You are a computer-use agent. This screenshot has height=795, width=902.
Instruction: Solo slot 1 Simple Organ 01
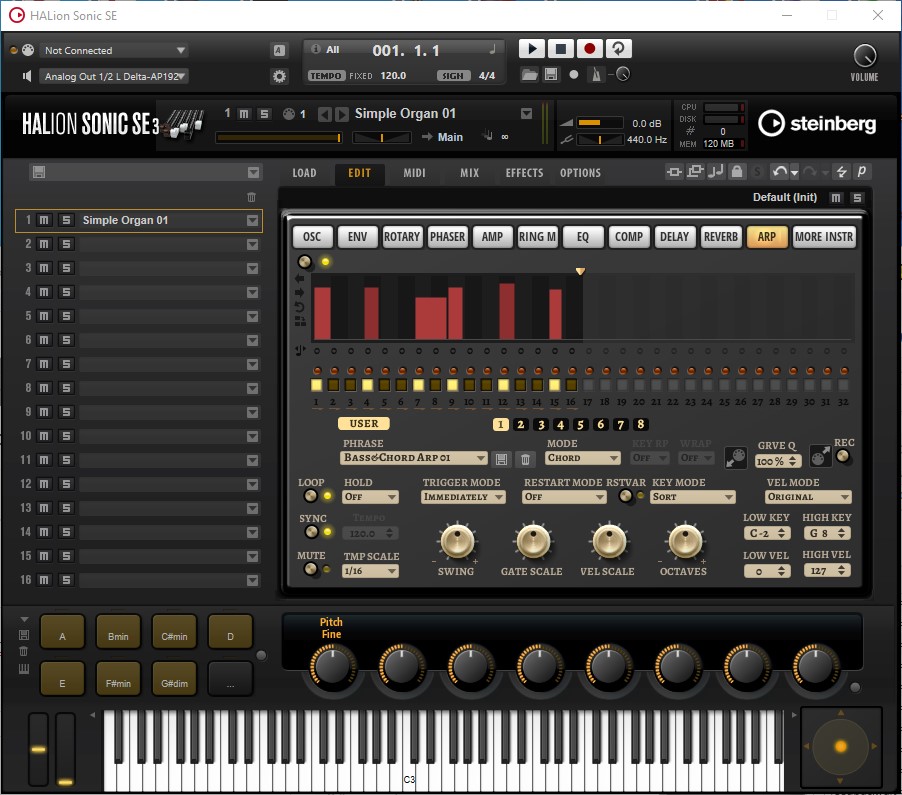tap(66, 220)
